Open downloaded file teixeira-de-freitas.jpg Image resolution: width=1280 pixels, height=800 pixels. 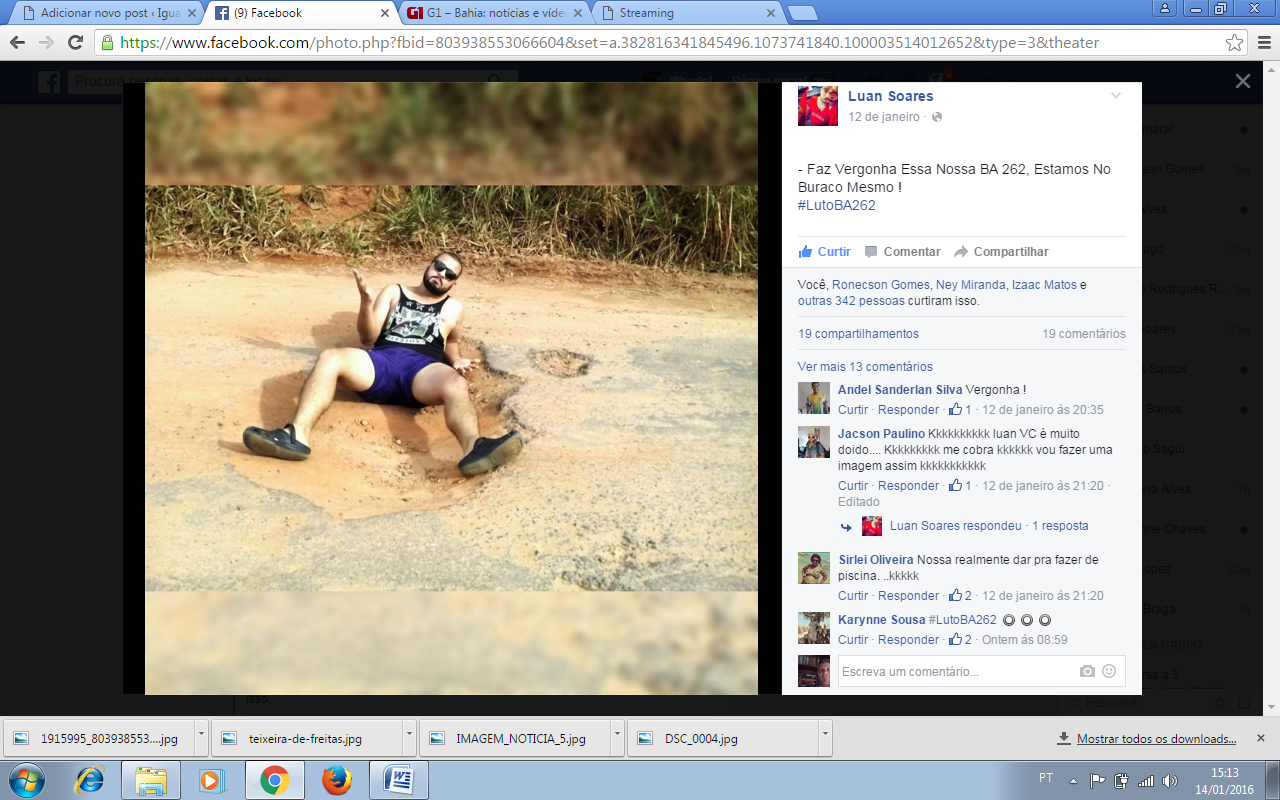pos(305,738)
